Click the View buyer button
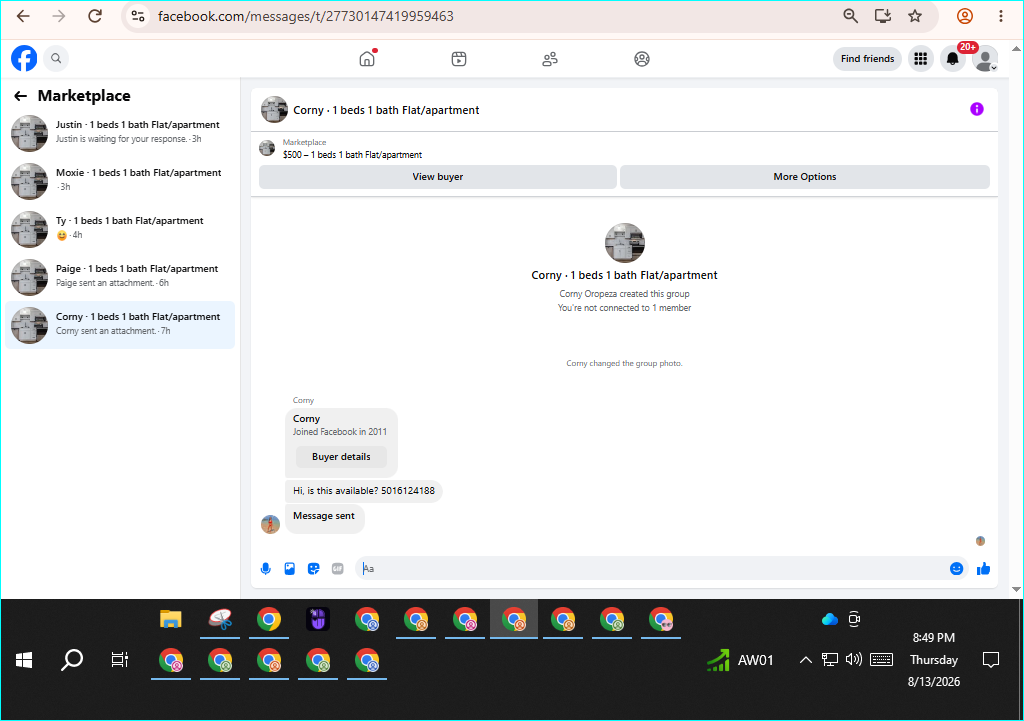Viewport: 1024px width, 721px height. tap(438, 177)
